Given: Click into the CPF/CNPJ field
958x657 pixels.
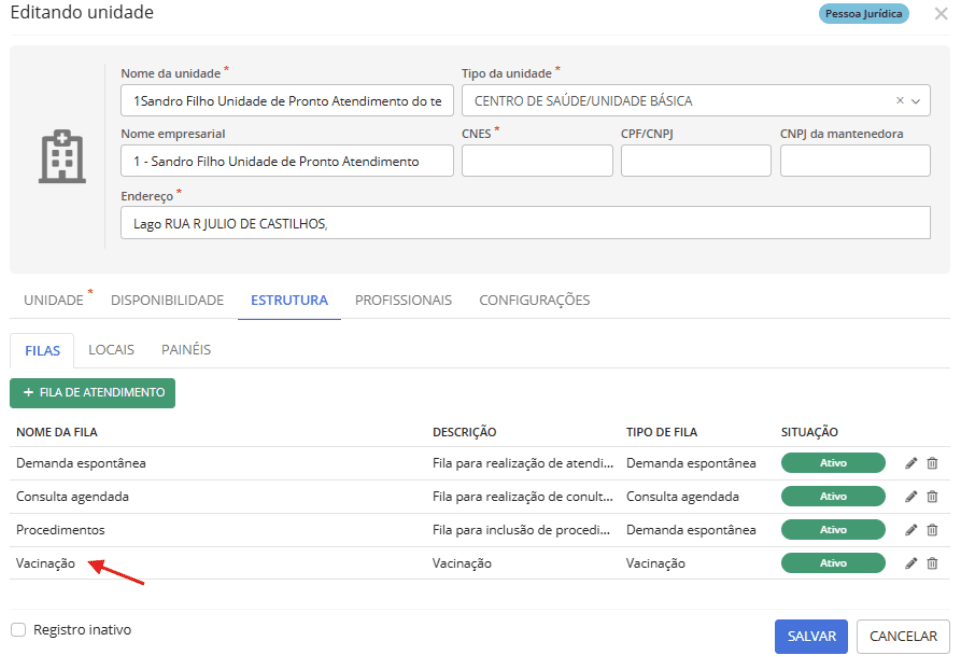Looking at the screenshot, I should coord(696,161).
